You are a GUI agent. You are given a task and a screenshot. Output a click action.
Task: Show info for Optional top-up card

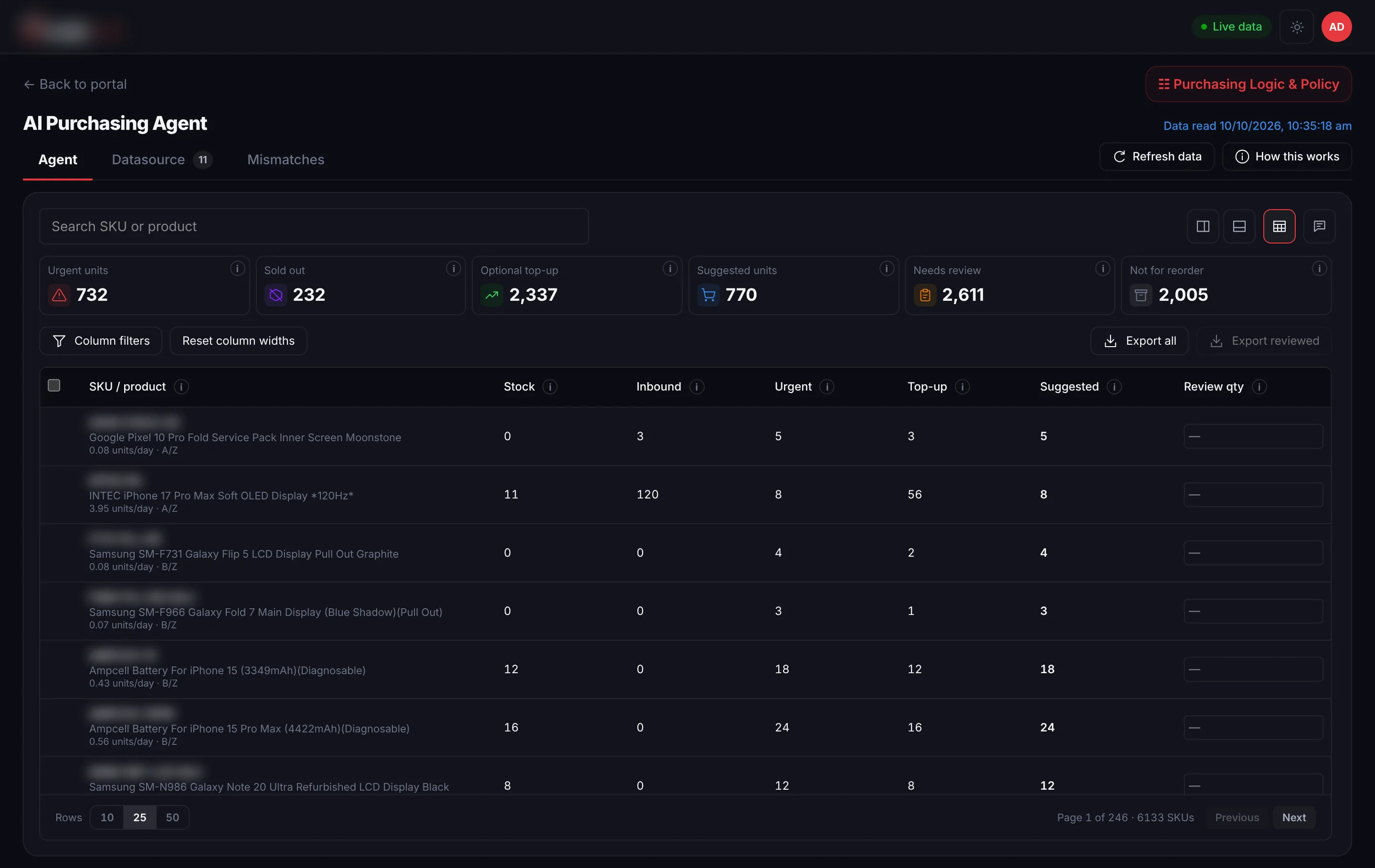coord(670,268)
